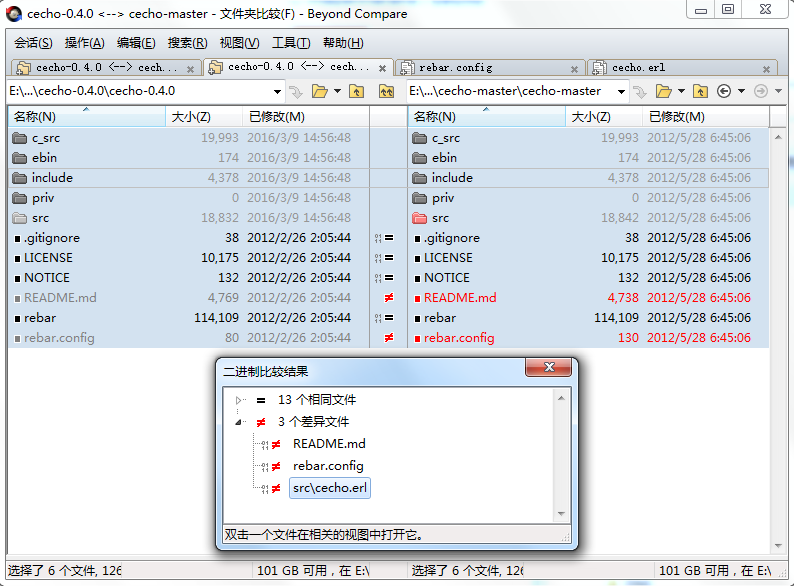
Task: Open the 会话(S) menu
Action: point(33,43)
